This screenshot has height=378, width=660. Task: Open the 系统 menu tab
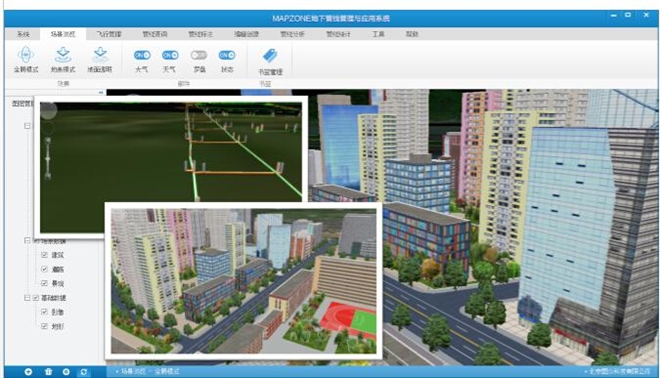pyautogui.click(x=23, y=34)
